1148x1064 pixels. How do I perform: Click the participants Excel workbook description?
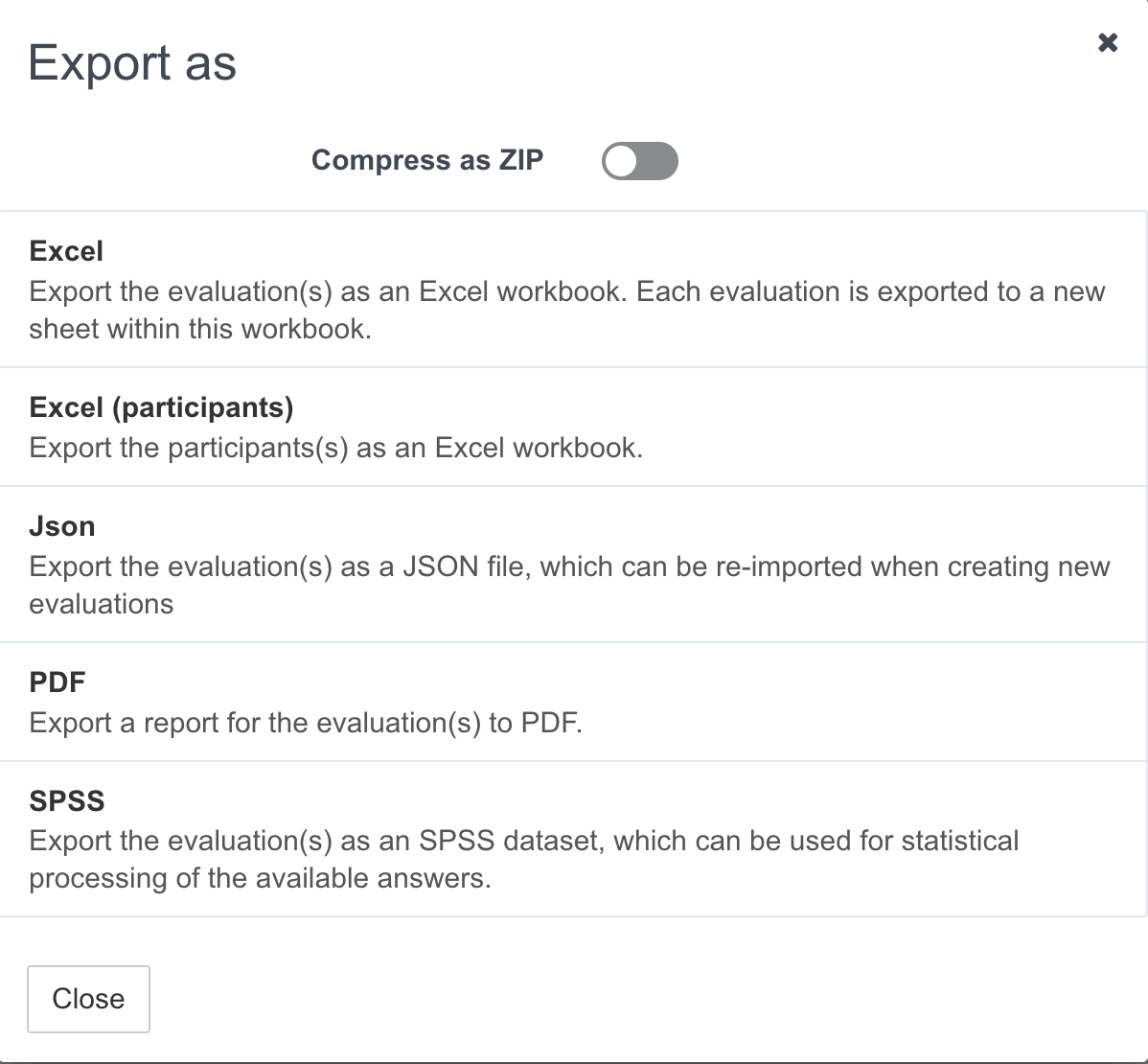(x=336, y=449)
